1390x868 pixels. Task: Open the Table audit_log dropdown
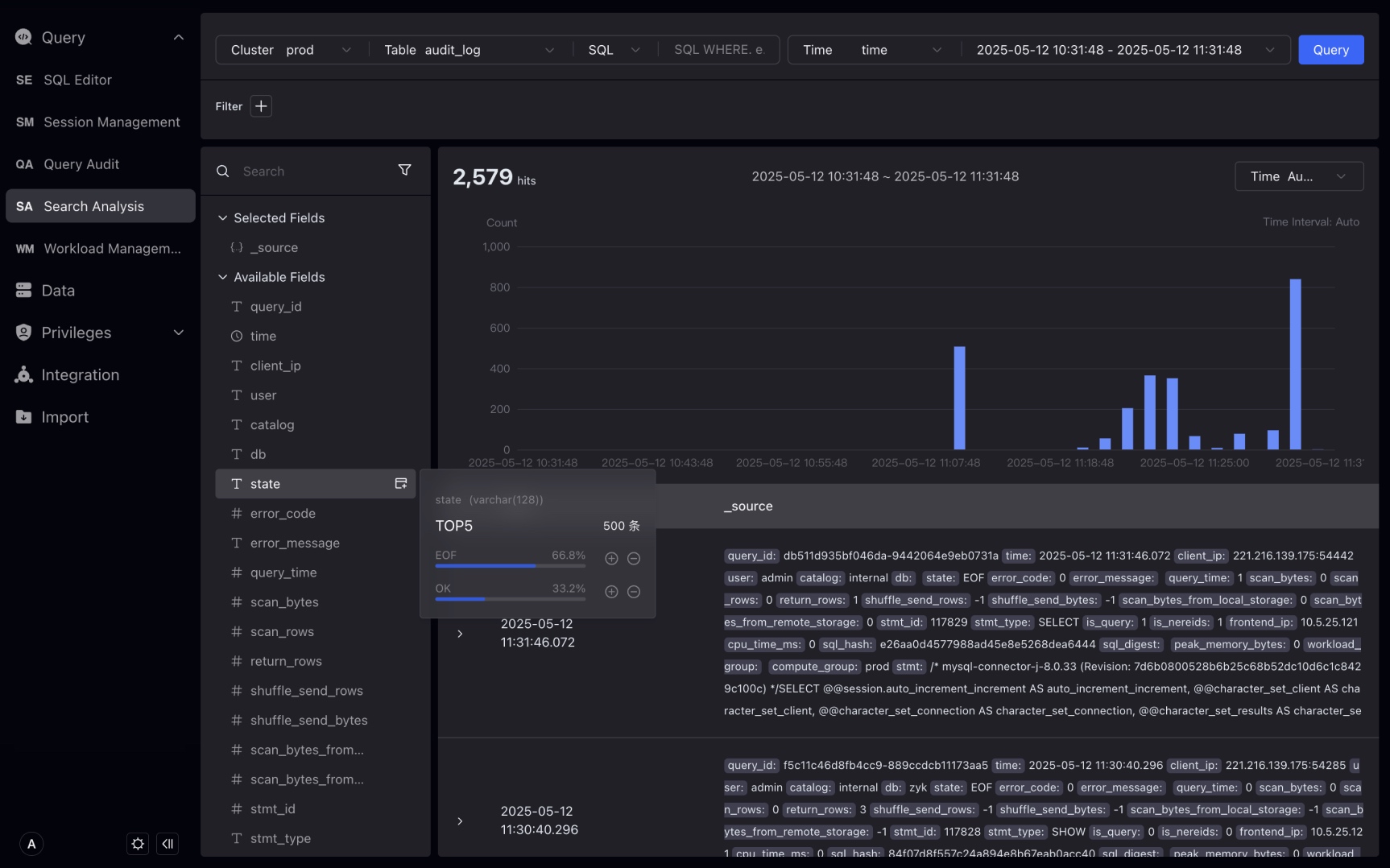(x=469, y=50)
